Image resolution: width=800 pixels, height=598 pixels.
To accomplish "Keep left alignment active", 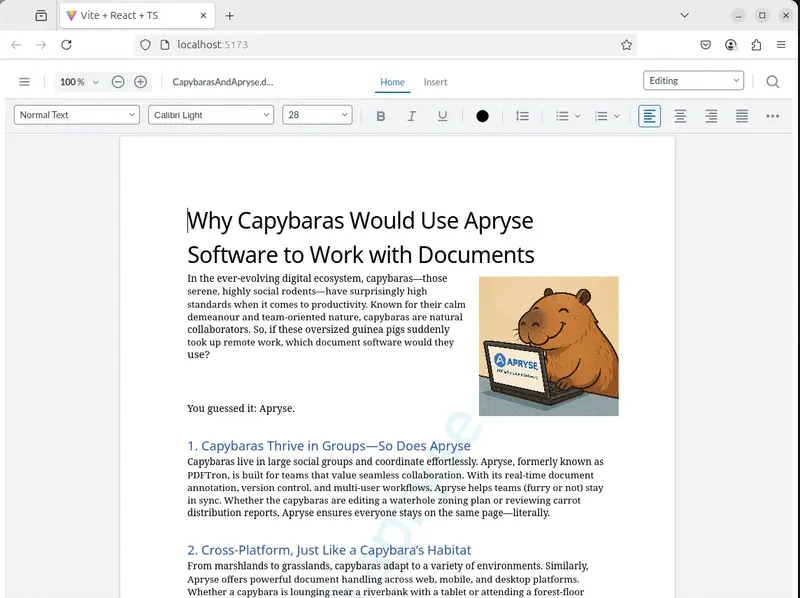I will pos(649,116).
